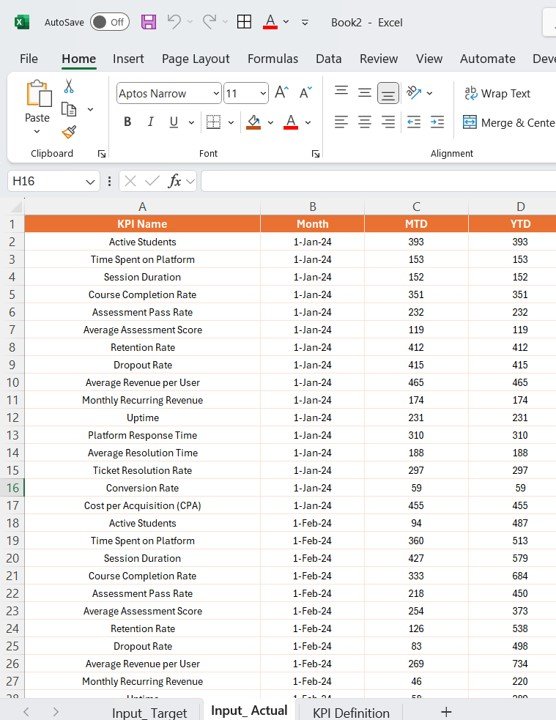Align text left in the cell
Screen dimensions: 556x720
341,122
